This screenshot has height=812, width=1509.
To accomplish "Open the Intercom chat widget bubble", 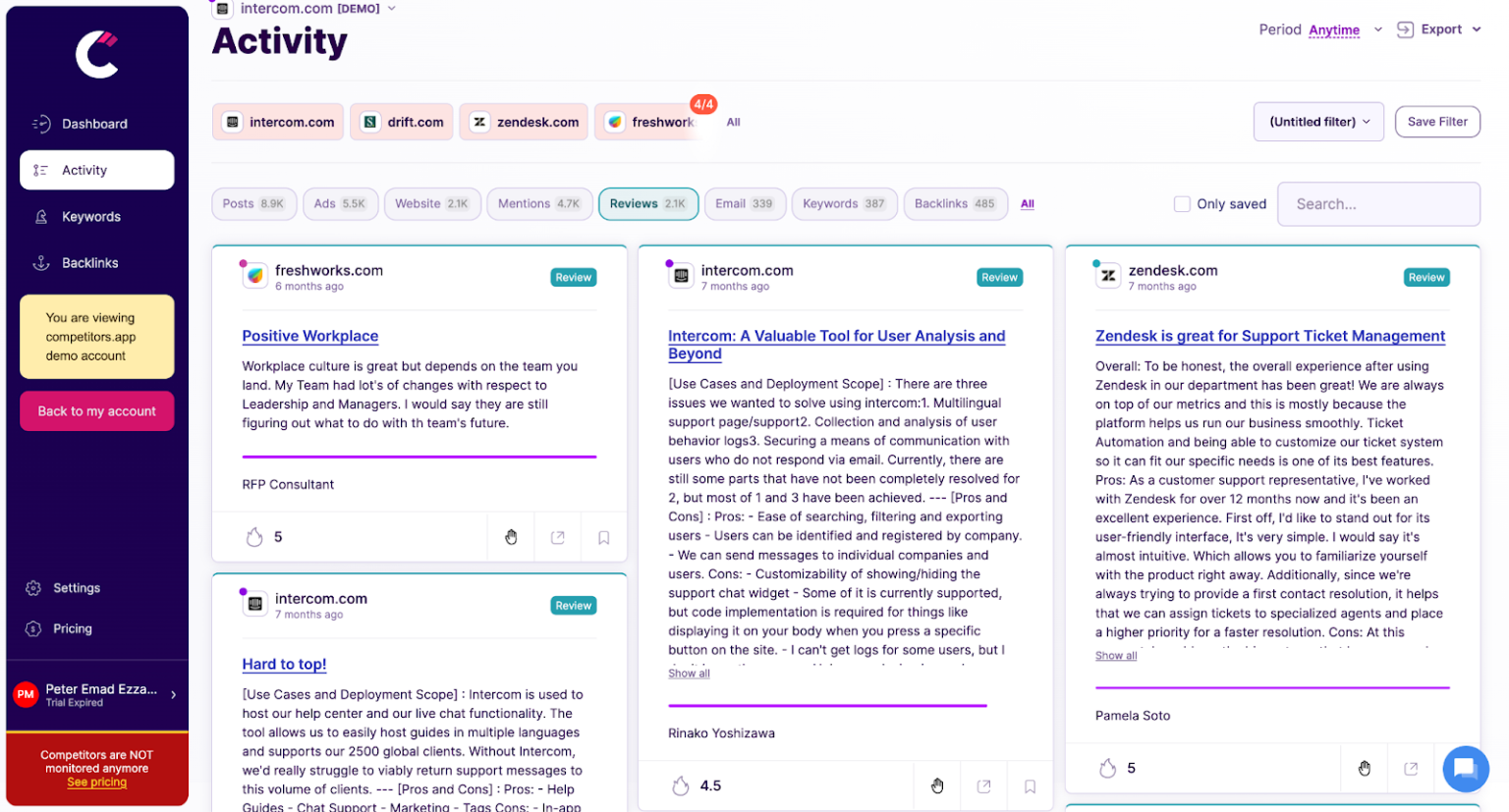I will 1465,769.
